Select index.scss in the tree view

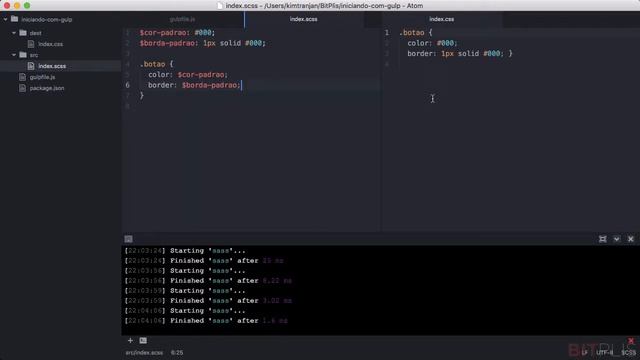pyautogui.click(x=52, y=66)
